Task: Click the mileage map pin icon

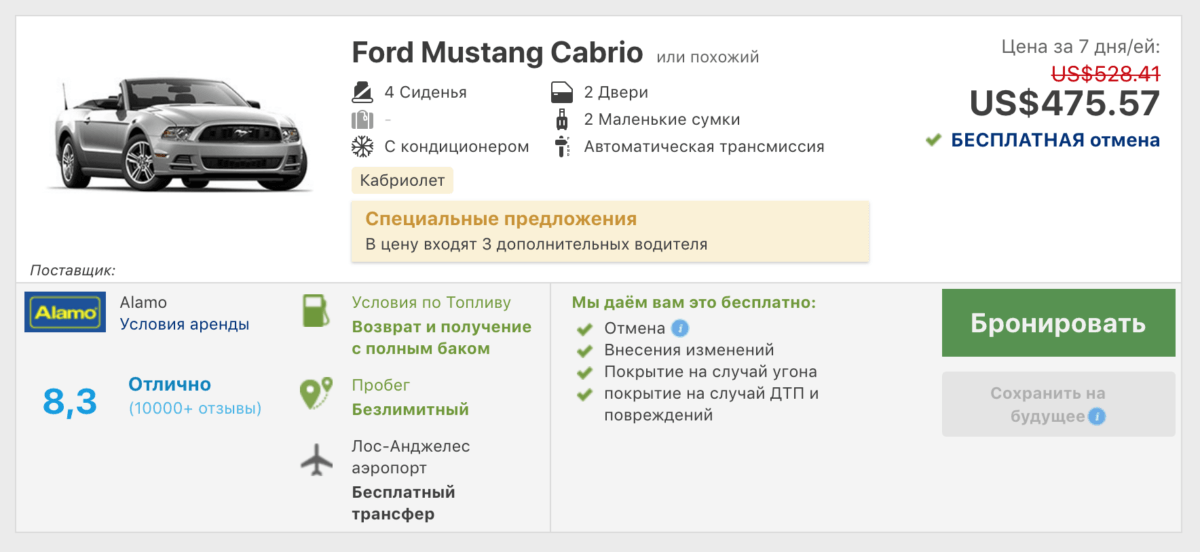Action: (x=316, y=394)
